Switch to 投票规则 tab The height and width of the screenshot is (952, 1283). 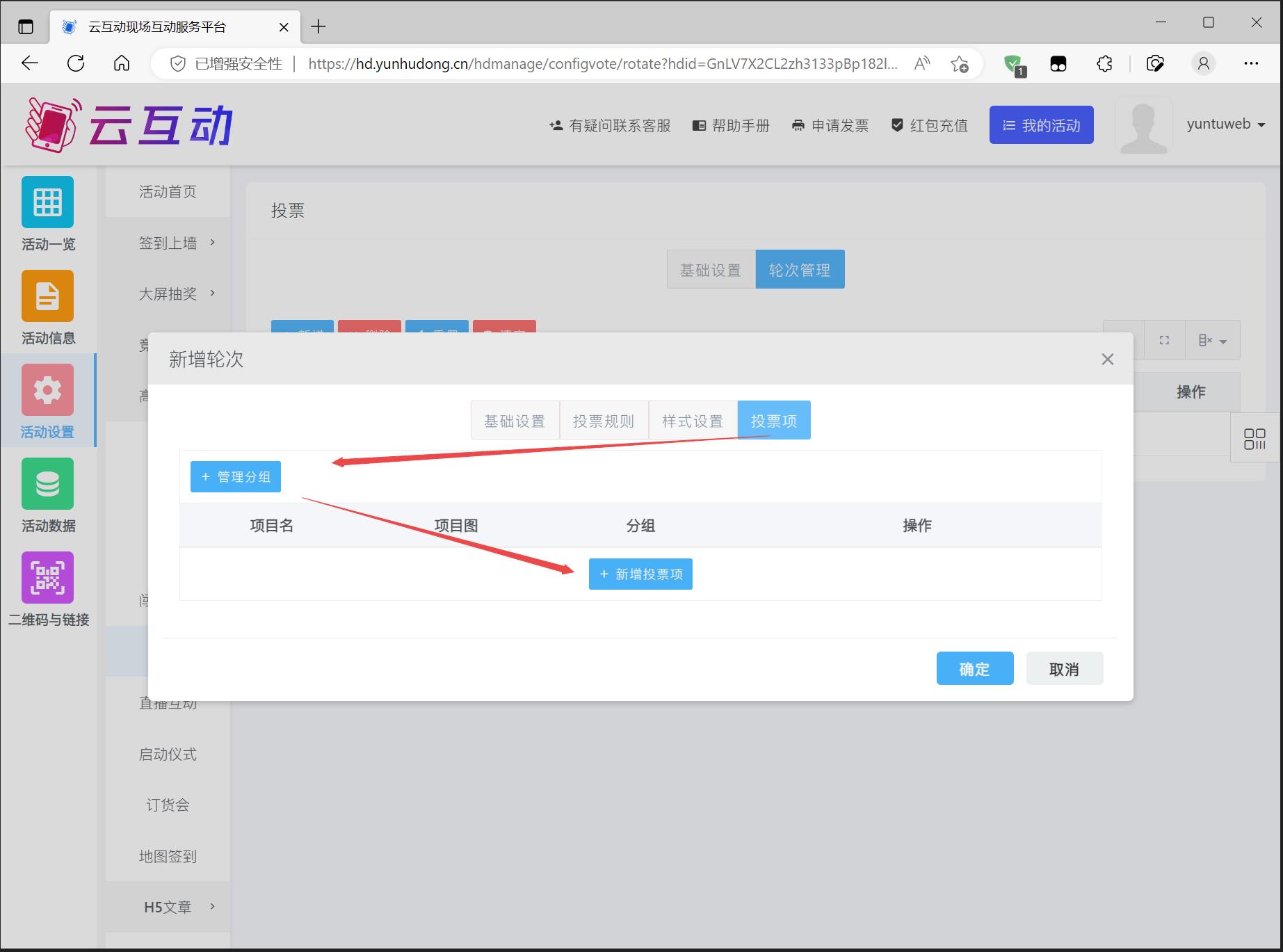pos(604,421)
